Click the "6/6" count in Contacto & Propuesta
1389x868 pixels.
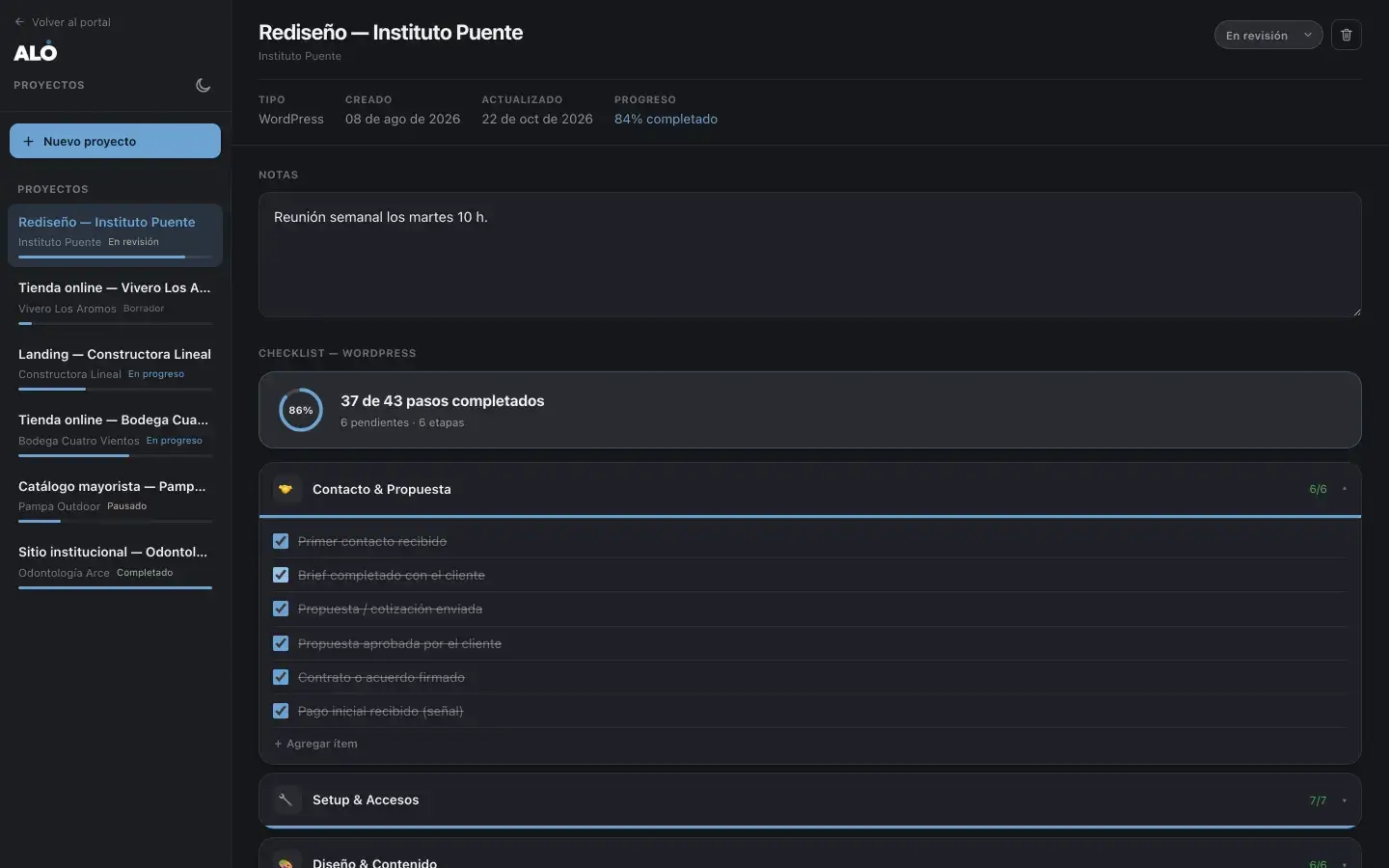click(1318, 489)
